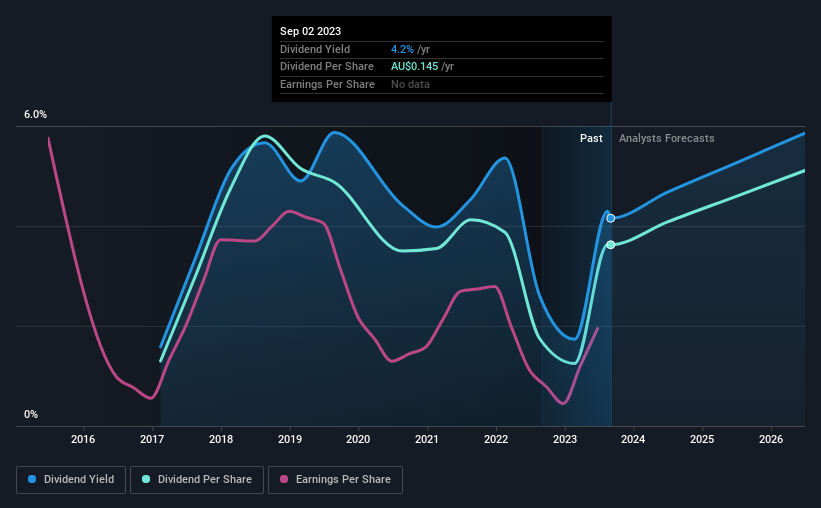Select the teal dividend per share data point marker
Image resolution: width=821 pixels, height=508 pixels.
[611, 245]
